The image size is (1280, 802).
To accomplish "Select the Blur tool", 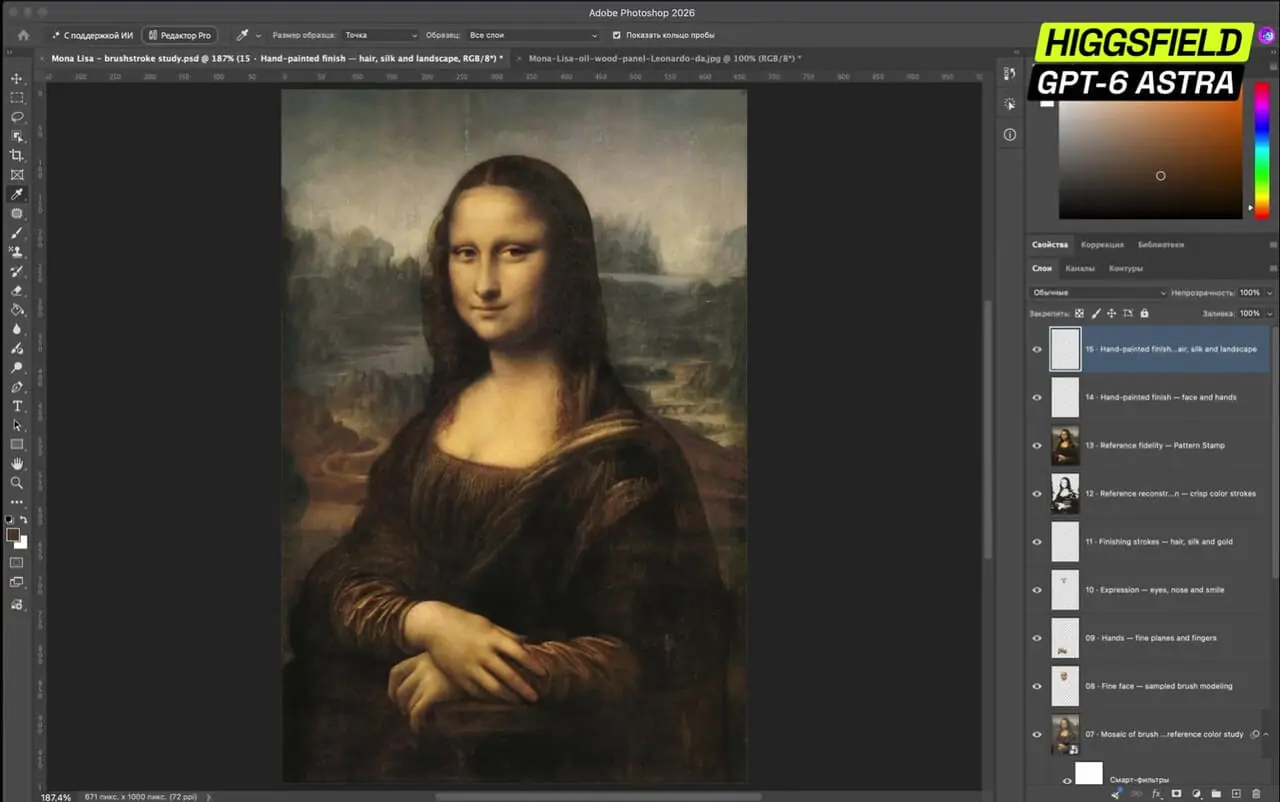I will tap(17, 329).
